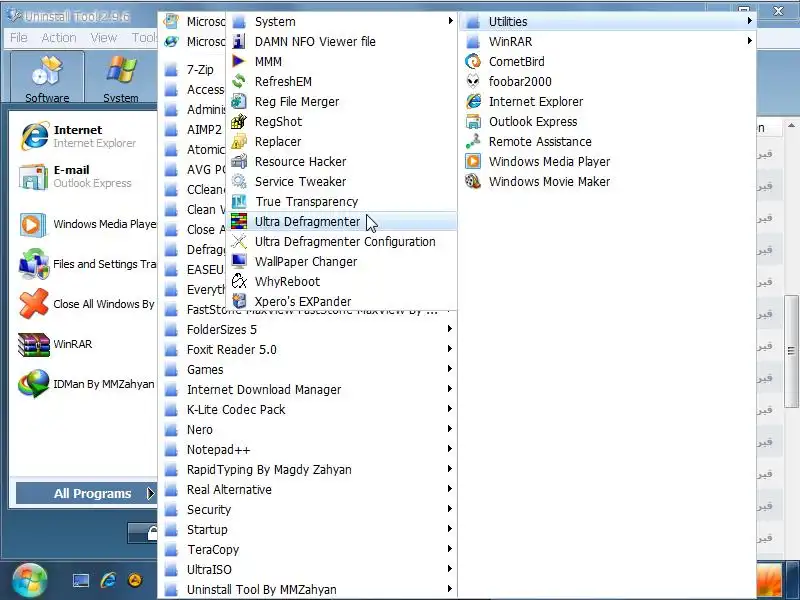800x600 pixels.
Task: Select Uninstall Tool By MMZahyan entry
Action: click(308, 589)
